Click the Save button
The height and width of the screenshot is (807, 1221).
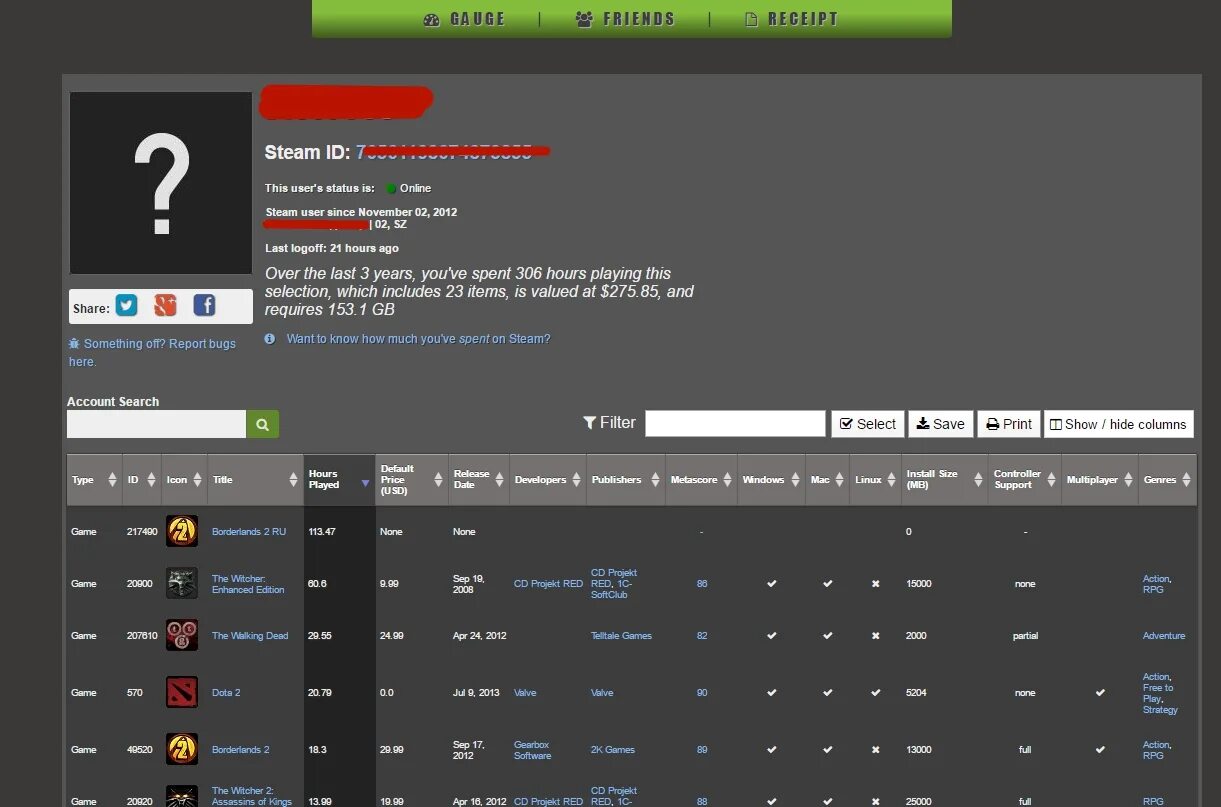pyautogui.click(x=940, y=424)
